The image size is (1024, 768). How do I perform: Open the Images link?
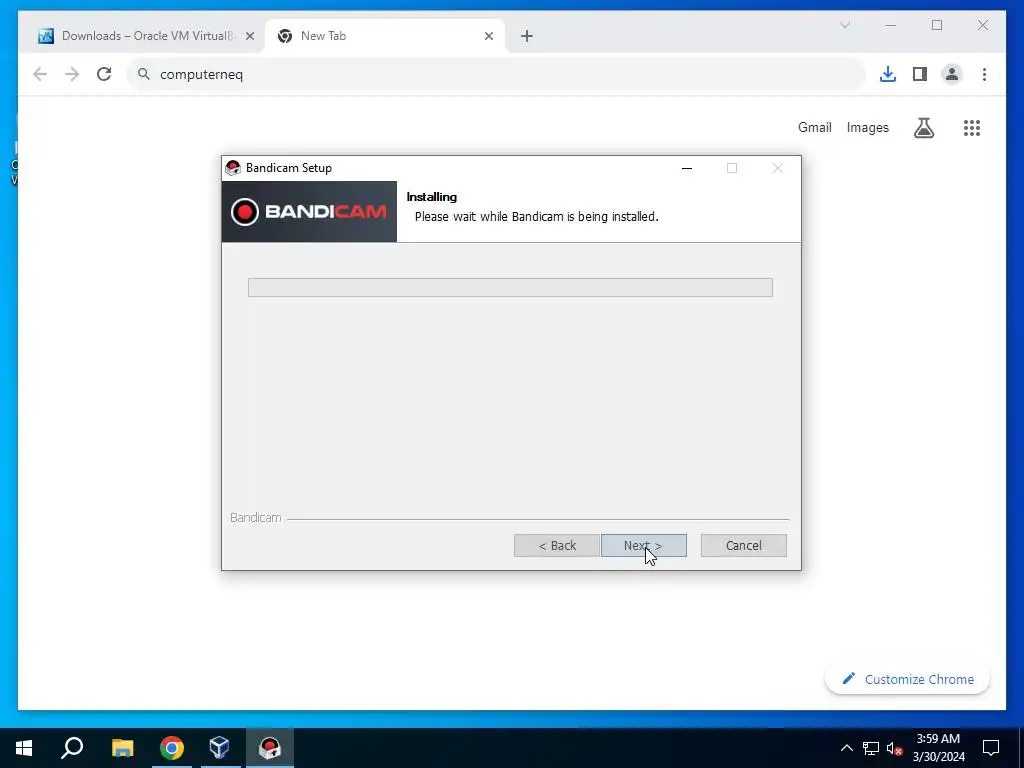click(x=867, y=128)
